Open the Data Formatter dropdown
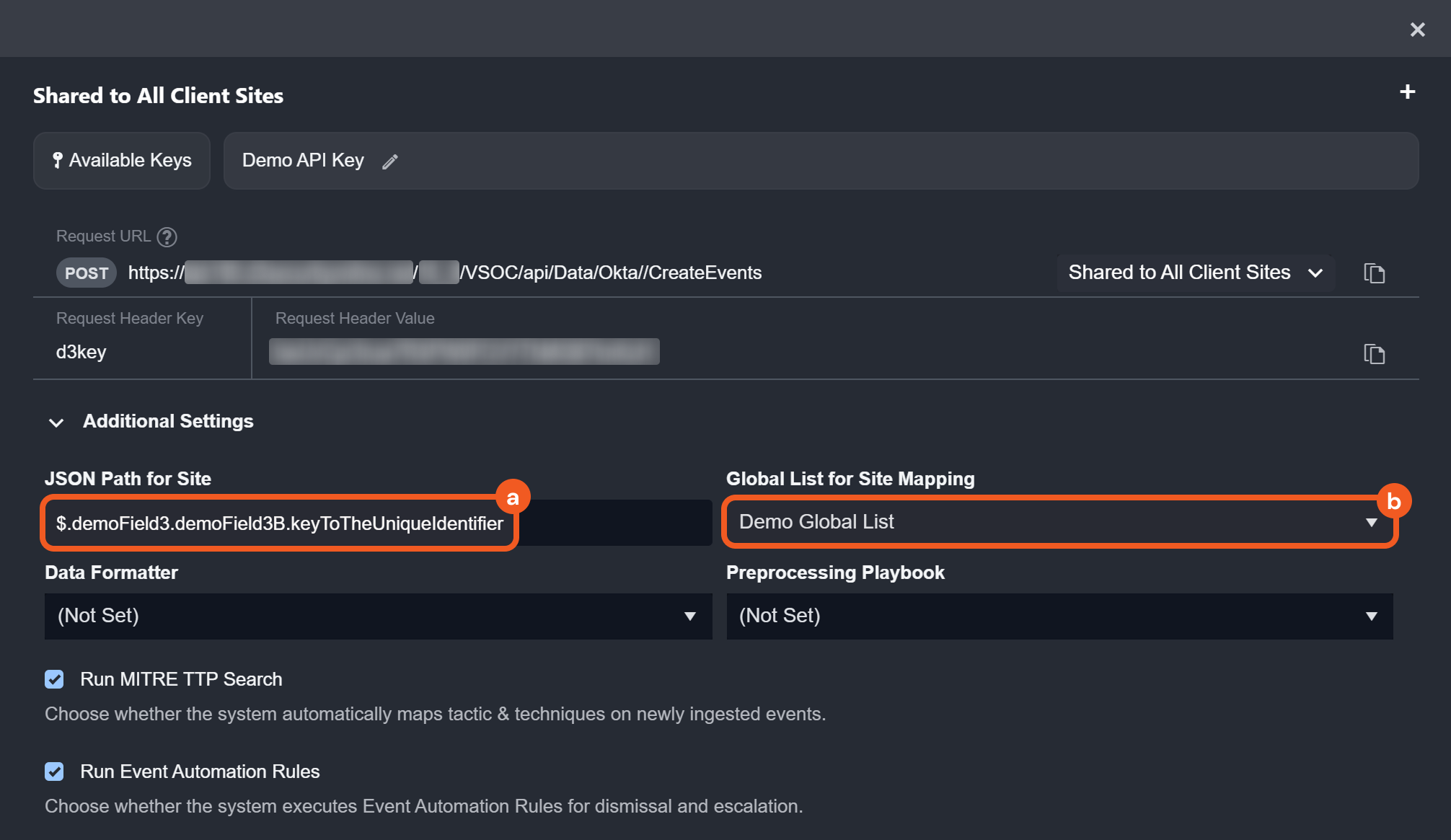The height and width of the screenshot is (840, 1451). click(378, 616)
